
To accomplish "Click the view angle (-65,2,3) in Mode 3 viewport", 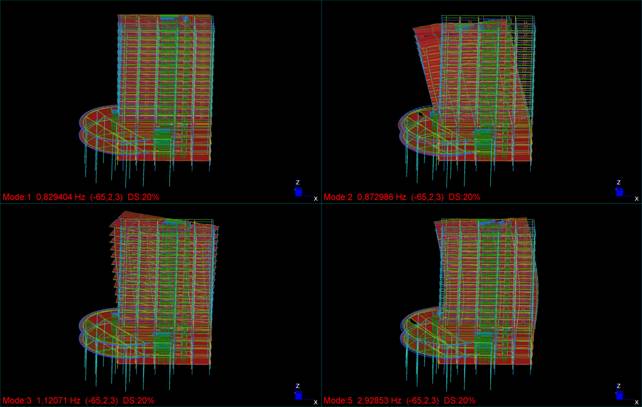I will [105, 401].
